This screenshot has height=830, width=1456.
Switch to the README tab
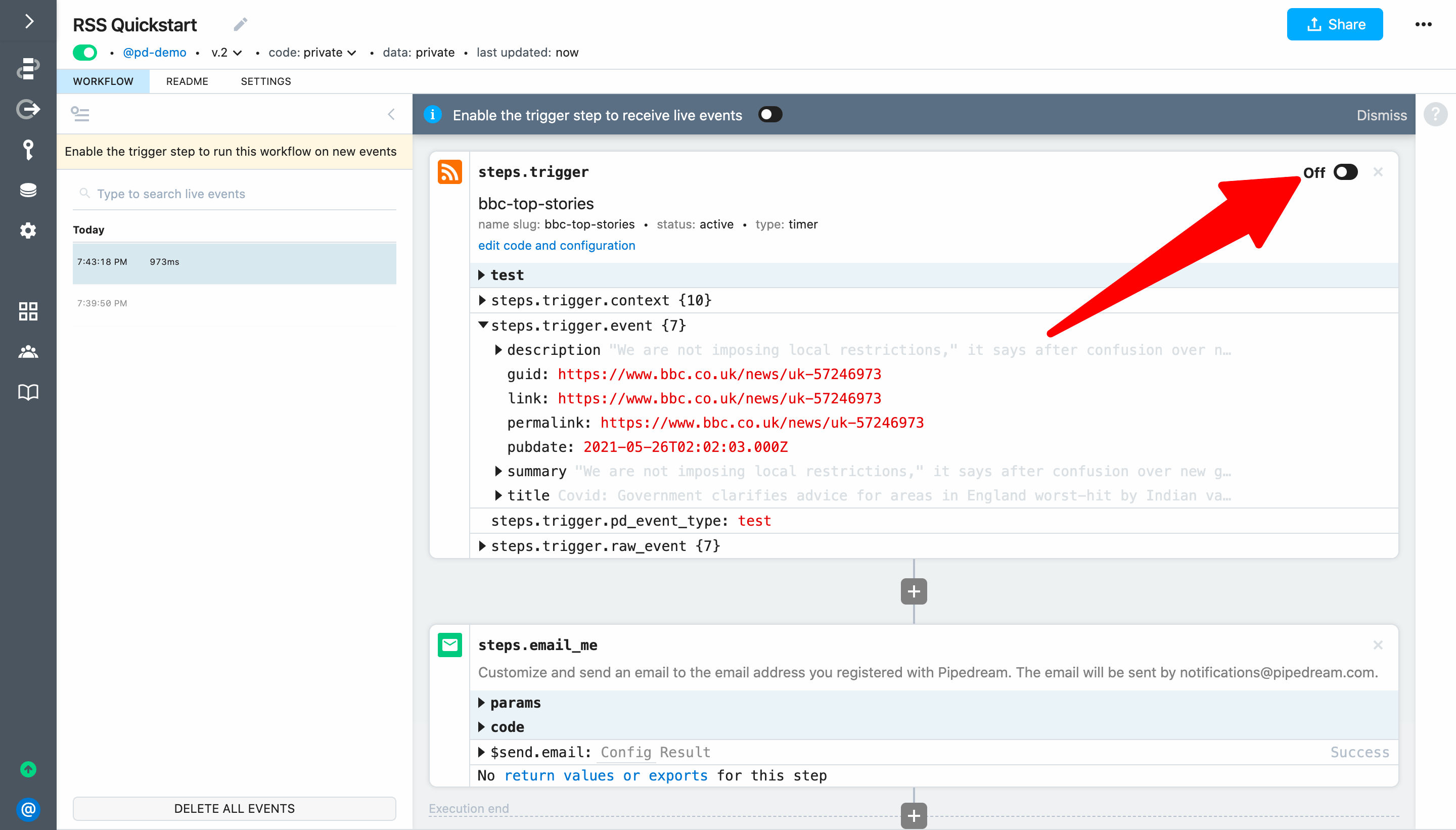(x=187, y=81)
